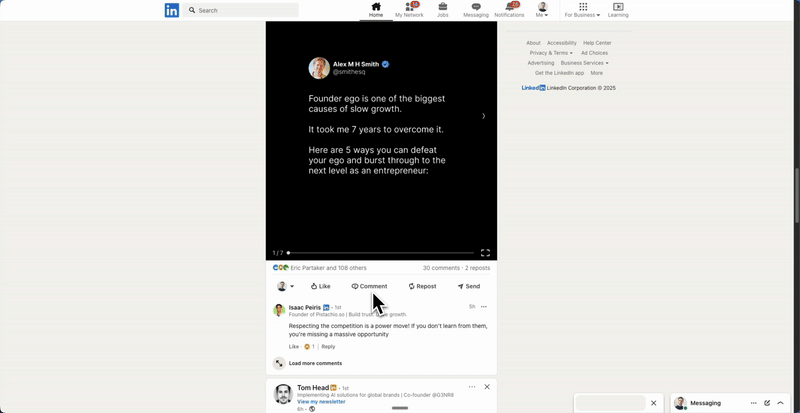The height and width of the screenshot is (413, 800).
Task: Open the reactions list for Eric Partaker and others
Action: tap(320, 268)
